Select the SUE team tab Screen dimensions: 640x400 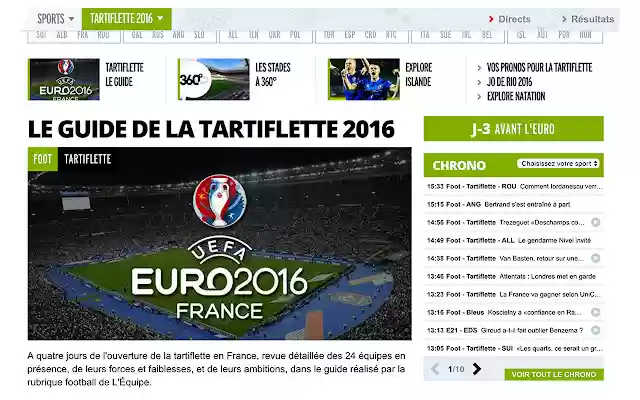tap(446, 35)
